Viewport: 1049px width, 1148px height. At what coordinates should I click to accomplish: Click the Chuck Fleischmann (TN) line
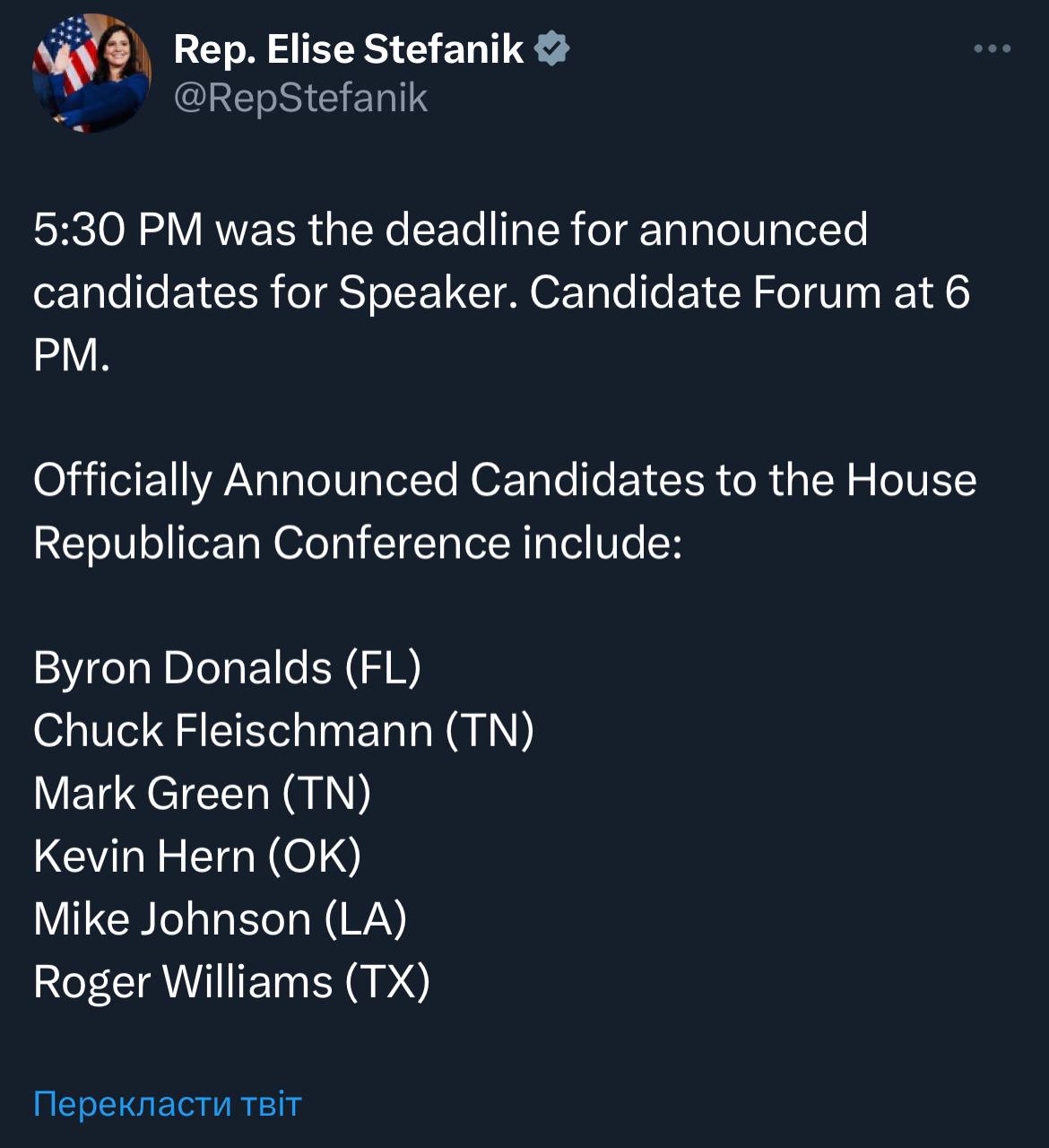tap(283, 730)
